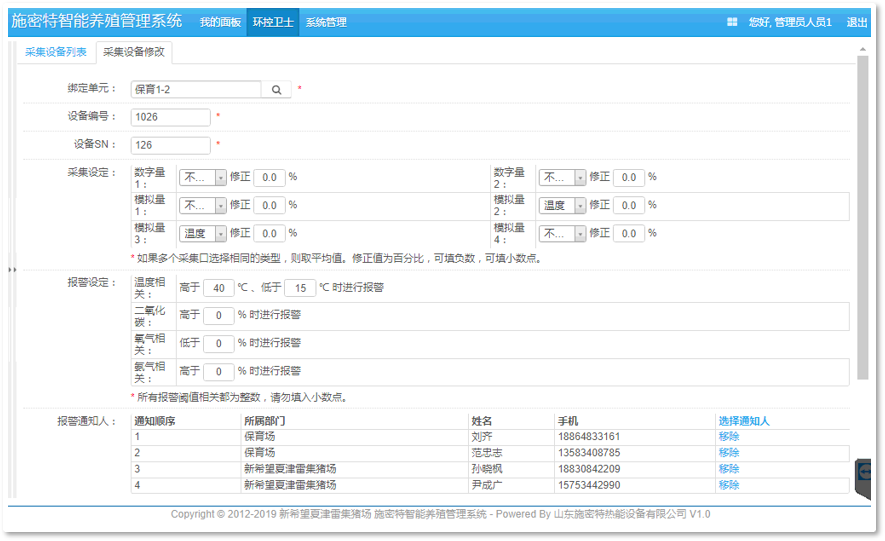Screen dimensions: 885x541
Task: Open the 模拟量2 温度 dropdown
Action: (563, 205)
